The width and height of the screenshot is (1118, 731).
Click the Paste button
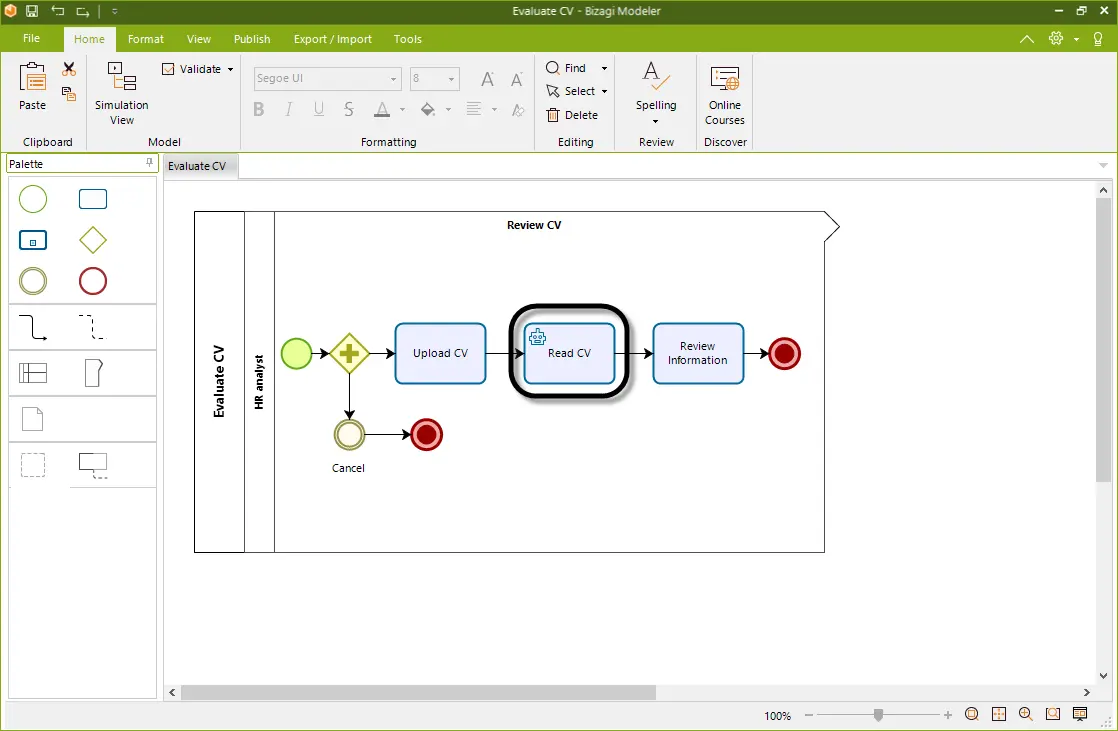pos(32,86)
